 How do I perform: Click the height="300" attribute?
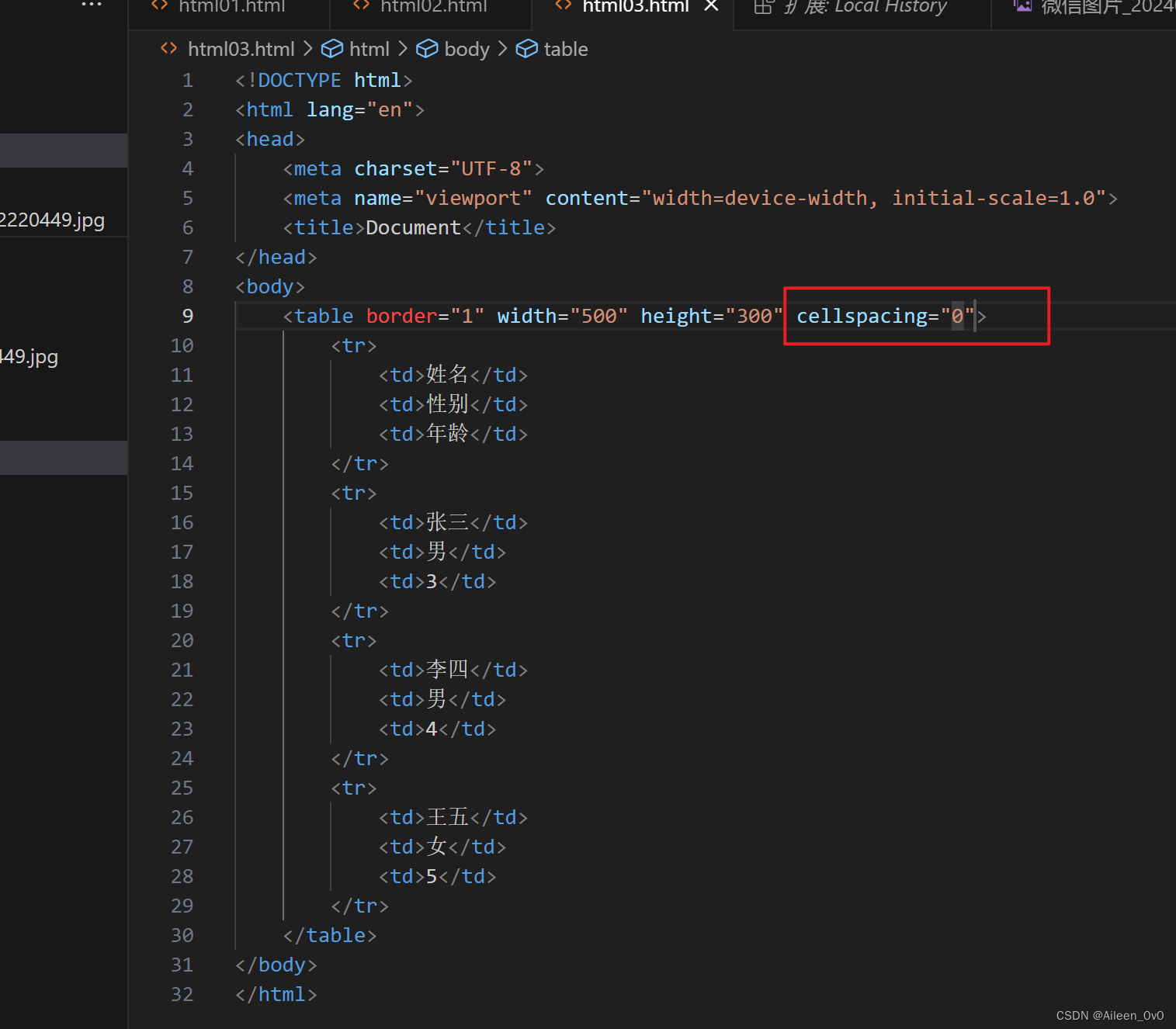point(712,316)
